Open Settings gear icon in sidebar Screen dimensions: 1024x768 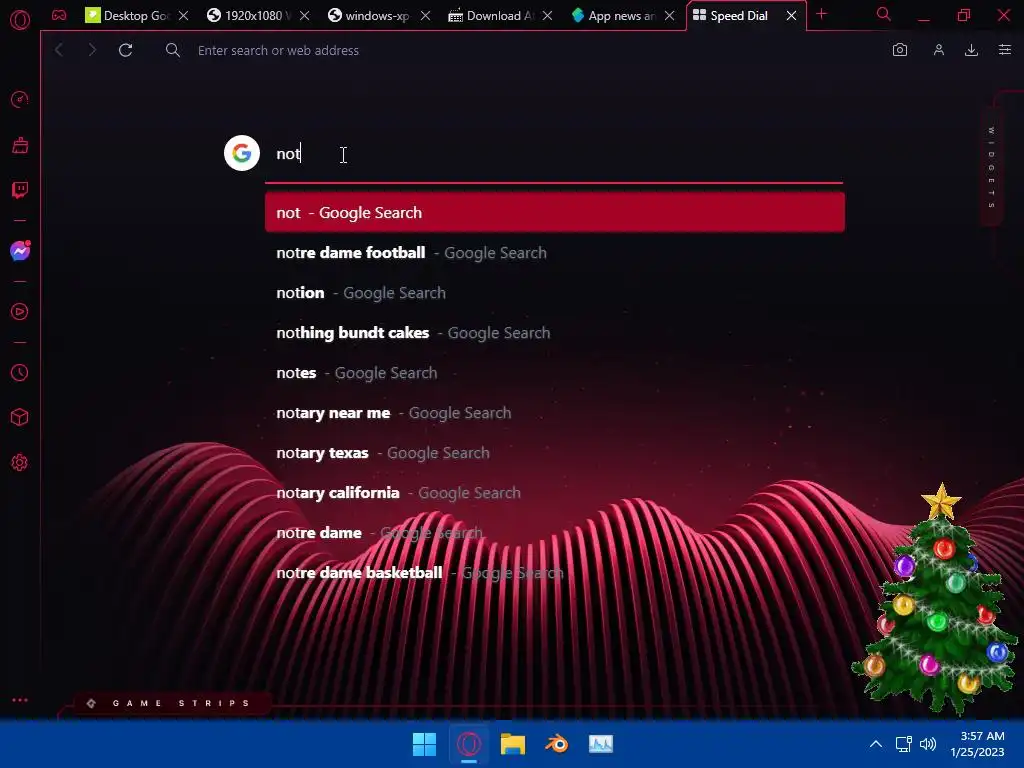coord(20,462)
